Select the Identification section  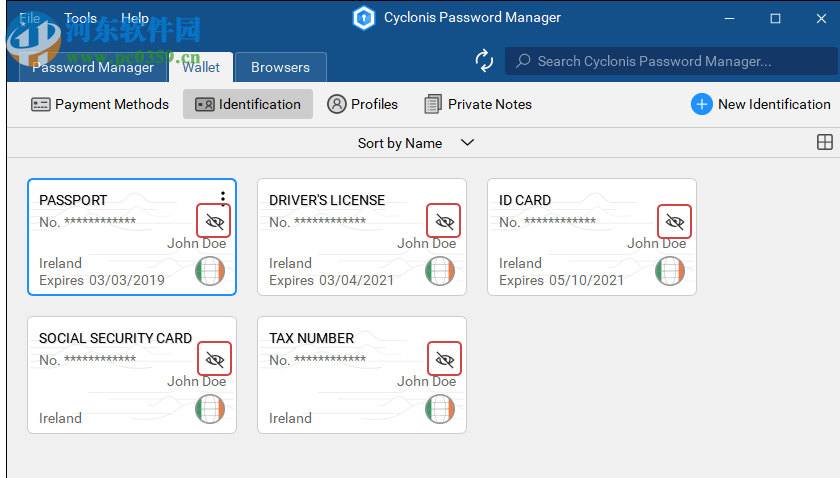click(x=248, y=104)
